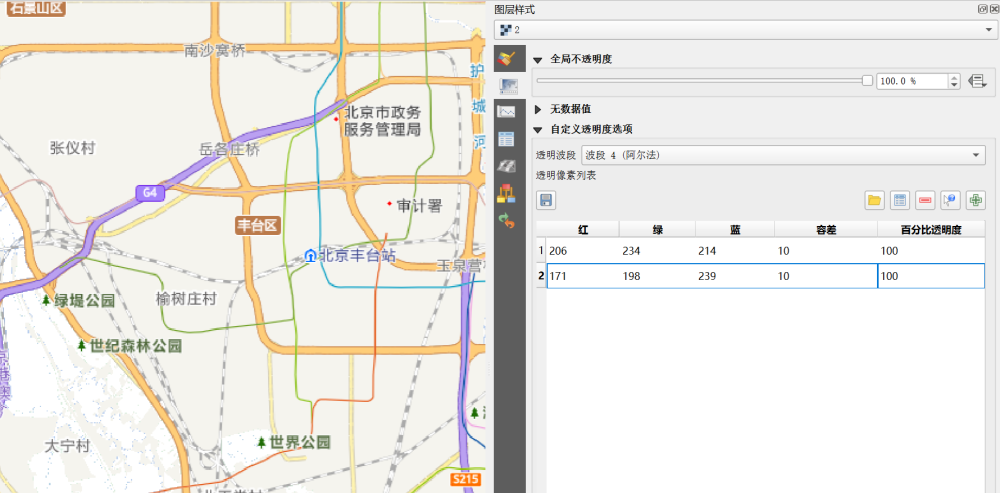Click the 审计署 label on the map

pos(419,205)
